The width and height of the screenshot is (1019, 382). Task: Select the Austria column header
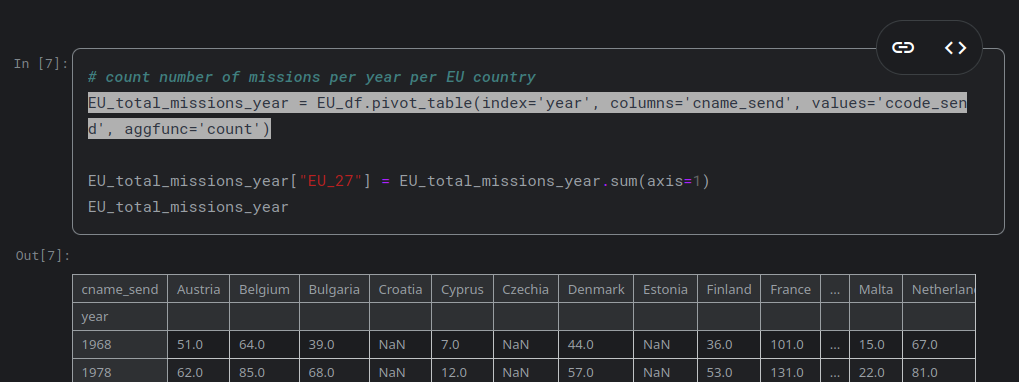(198, 289)
